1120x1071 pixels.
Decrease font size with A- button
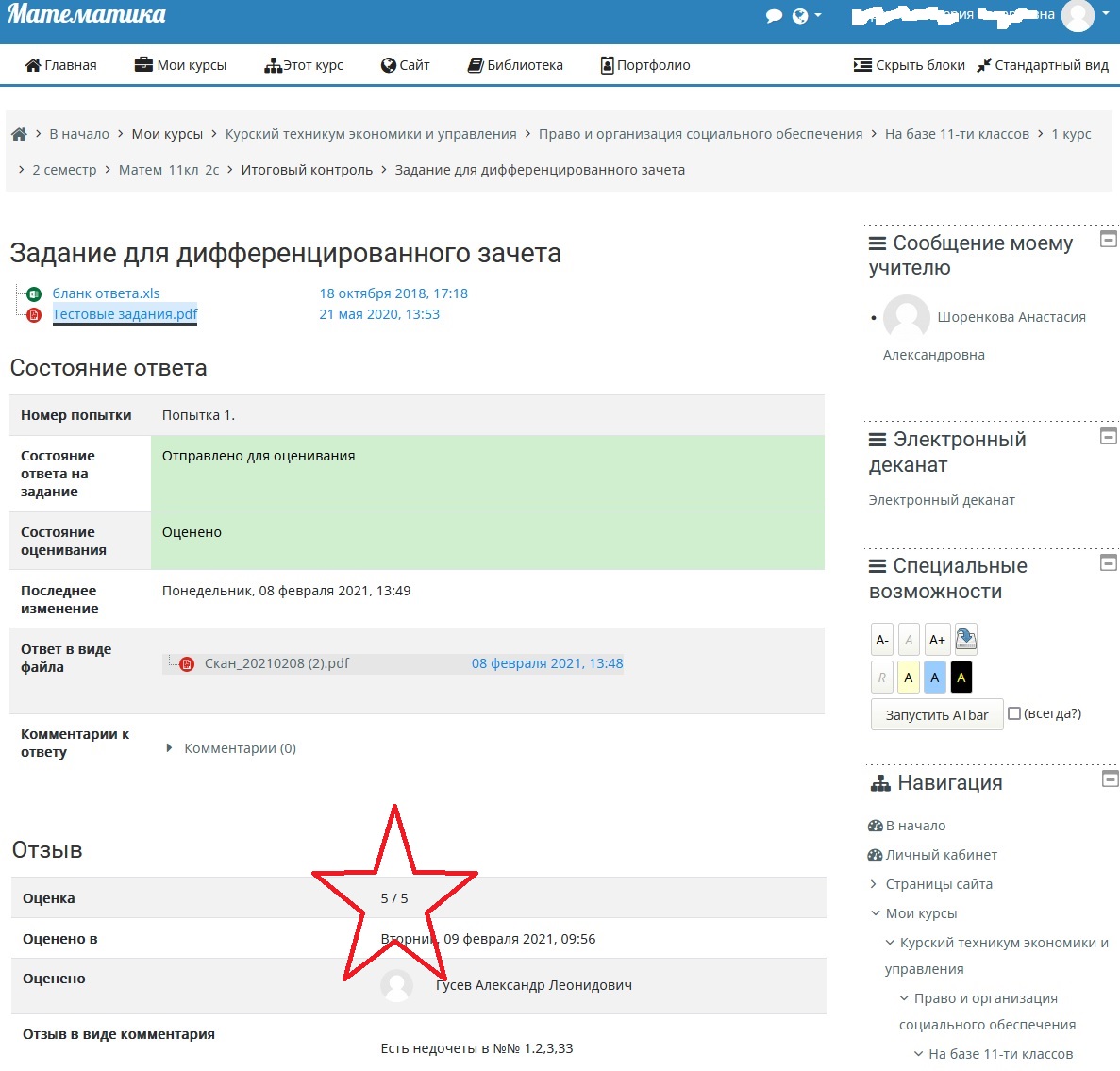882,640
